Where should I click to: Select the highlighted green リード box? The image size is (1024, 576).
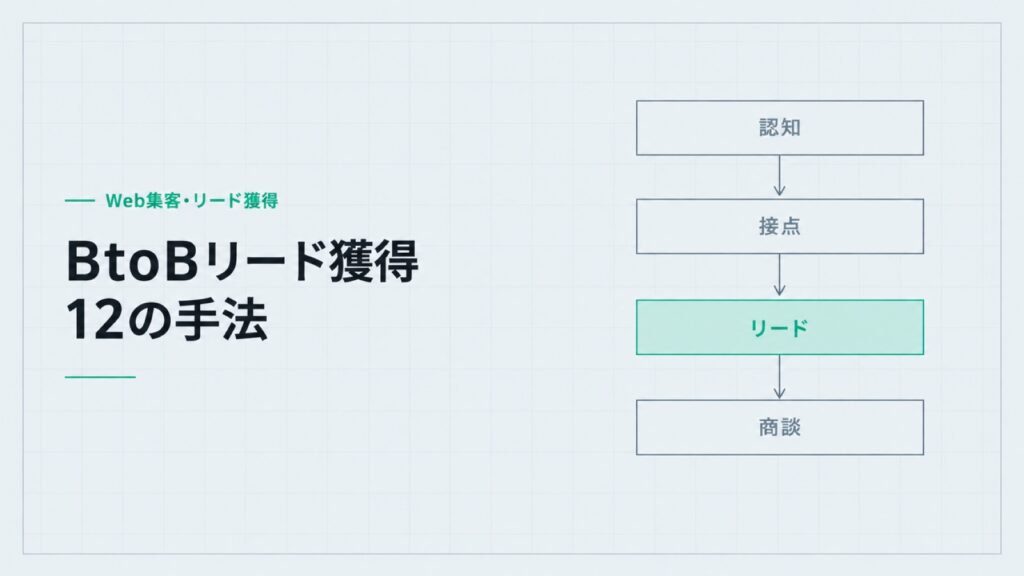click(780, 327)
